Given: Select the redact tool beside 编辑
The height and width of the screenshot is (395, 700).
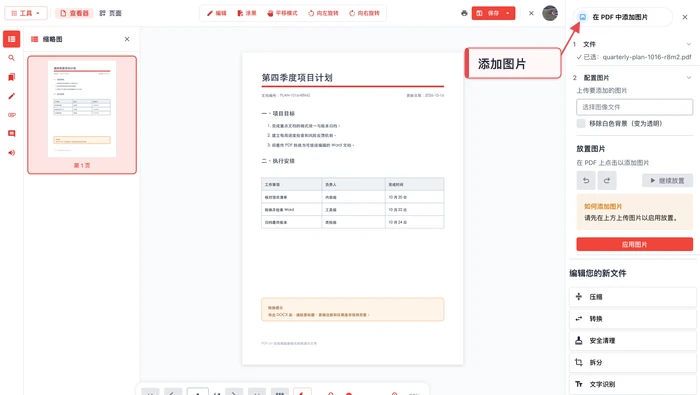Looking at the screenshot, I should [246, 13].
